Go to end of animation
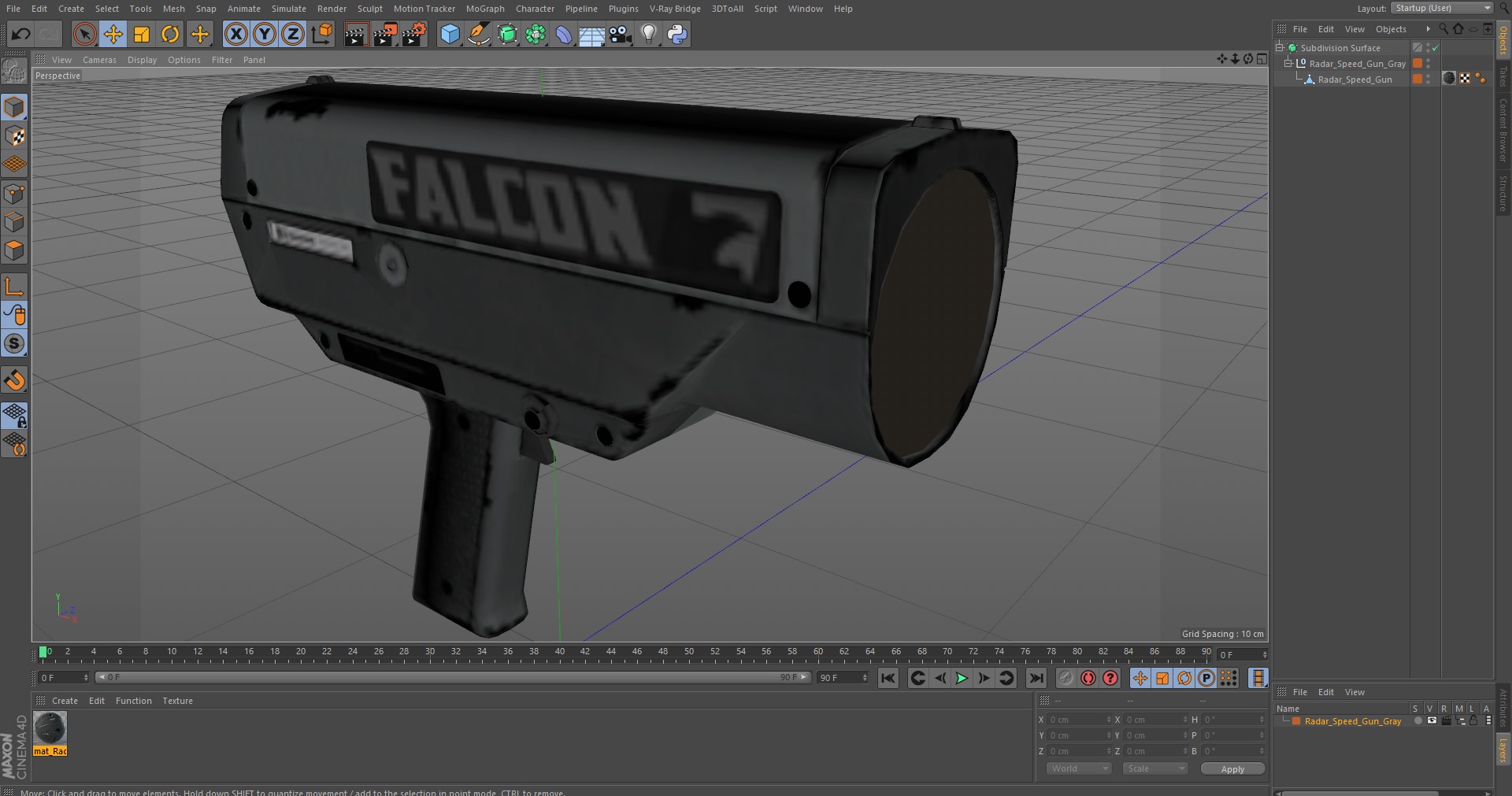The image size is (1512, 796). pyautogui.click(x=1036, y=678)
